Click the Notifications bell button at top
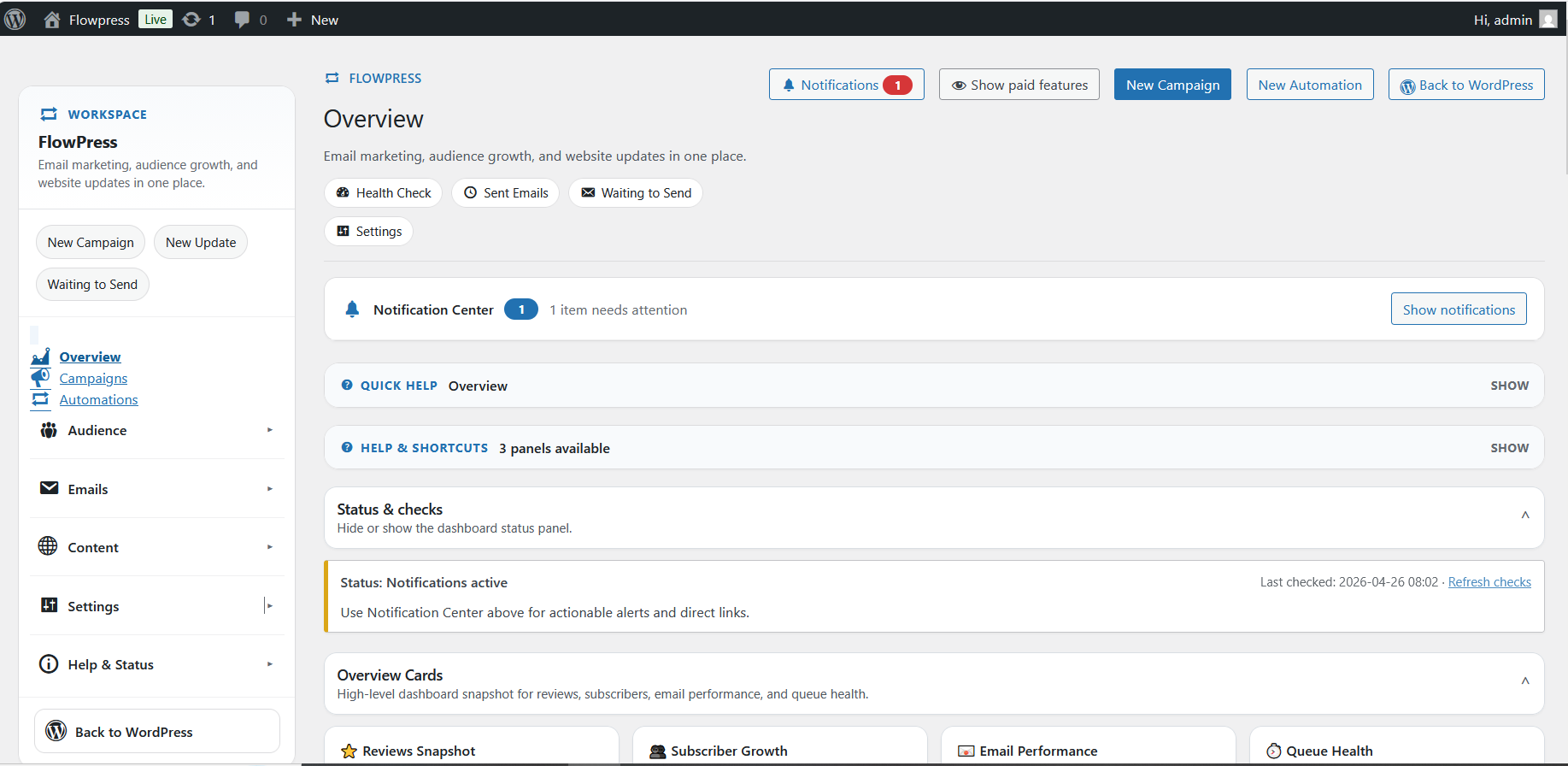The width and height of the screenshot is (1568, 766). [x=846, y=85]
